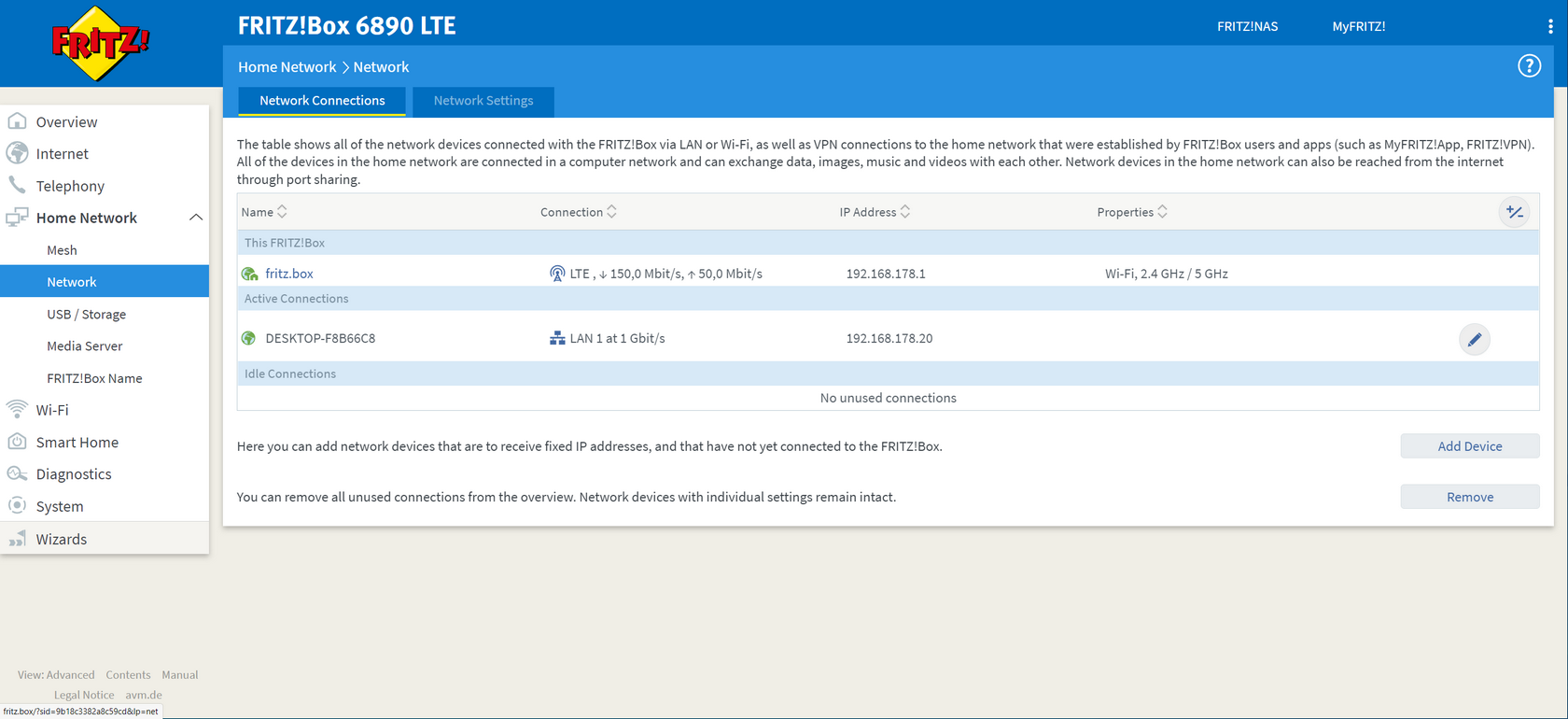
Task: Click the Wizards icon
Action: pyautogui.click(x=17, y=539)
